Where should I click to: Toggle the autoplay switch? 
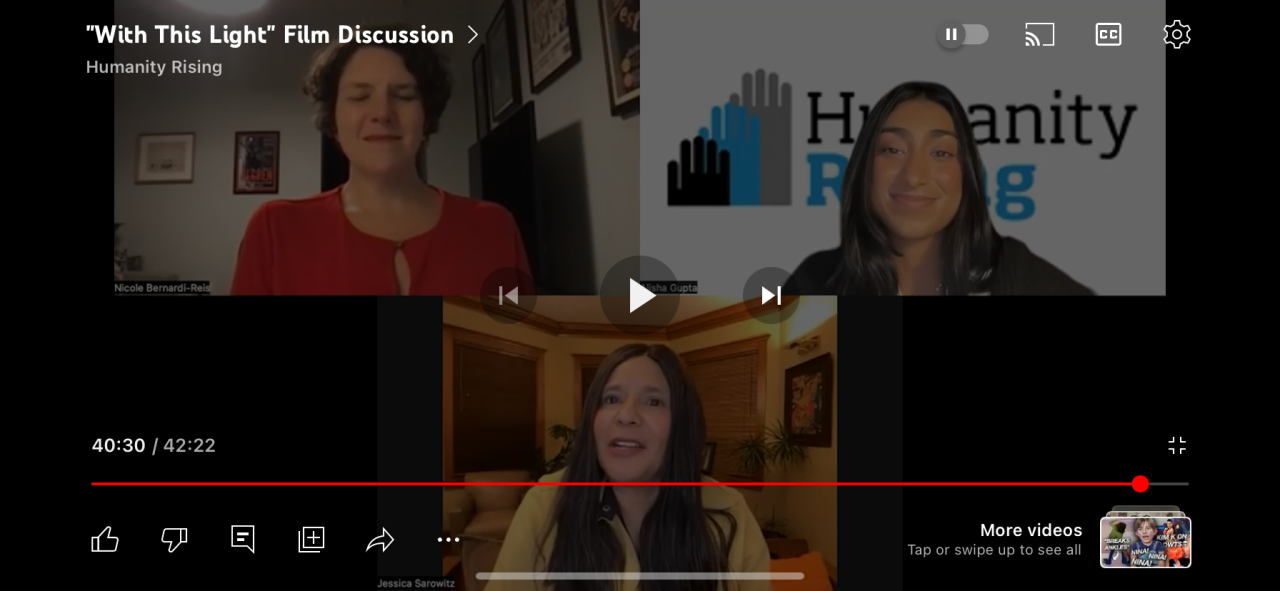(962, 35)
